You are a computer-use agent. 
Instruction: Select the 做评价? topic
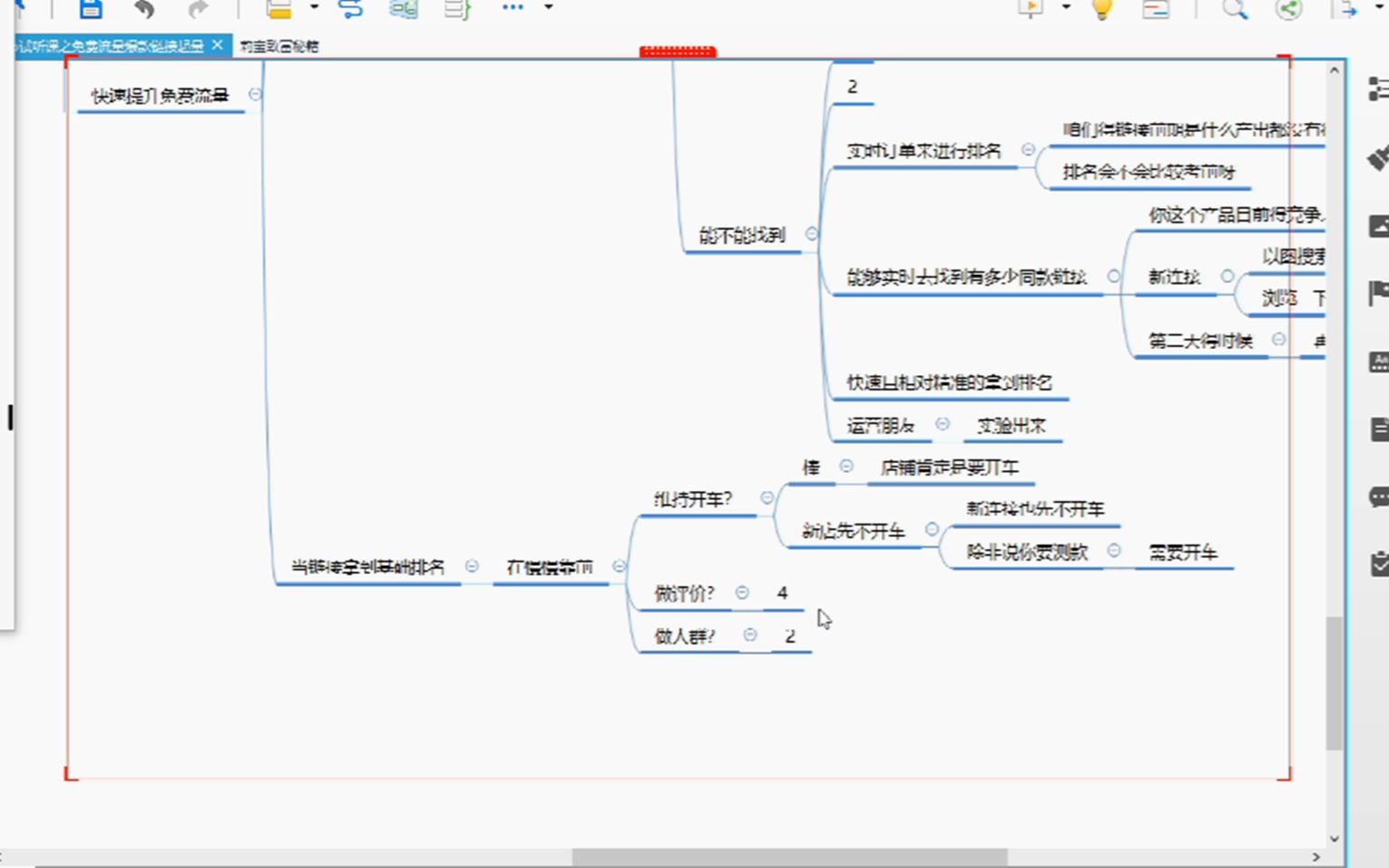(x=685, y=594)
